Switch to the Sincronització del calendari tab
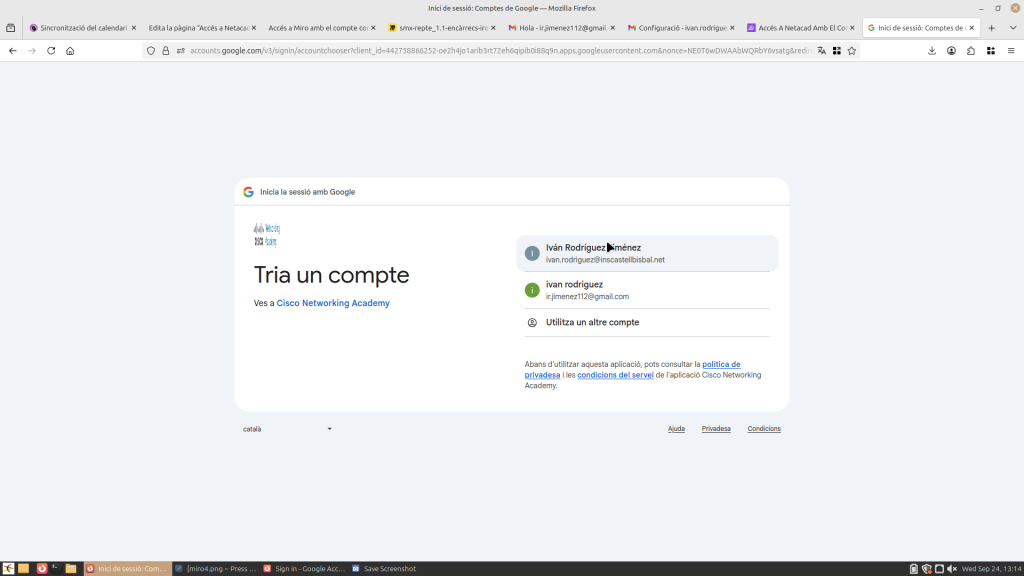The width and height of the screenshot is (1024, 576). pos(82,28)
